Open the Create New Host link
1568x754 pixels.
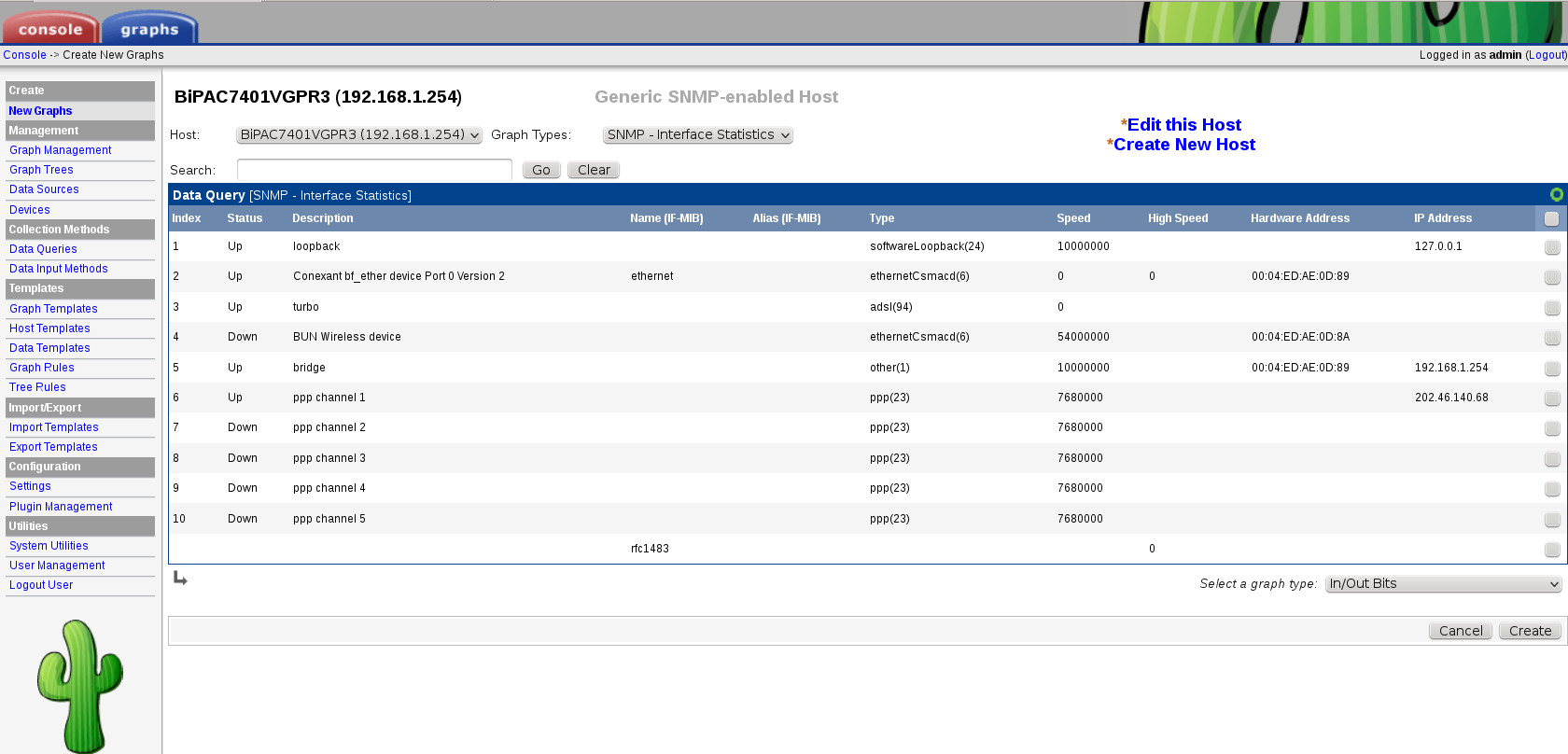[1184, 144]
